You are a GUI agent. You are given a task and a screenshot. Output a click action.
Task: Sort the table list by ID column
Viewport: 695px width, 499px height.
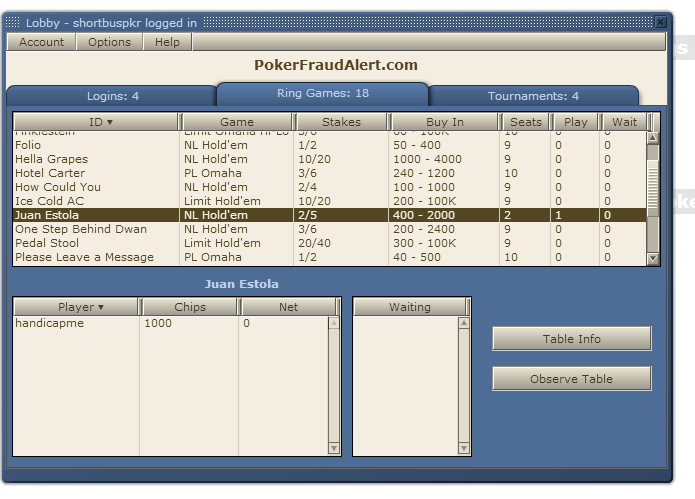tap(96, 122)
